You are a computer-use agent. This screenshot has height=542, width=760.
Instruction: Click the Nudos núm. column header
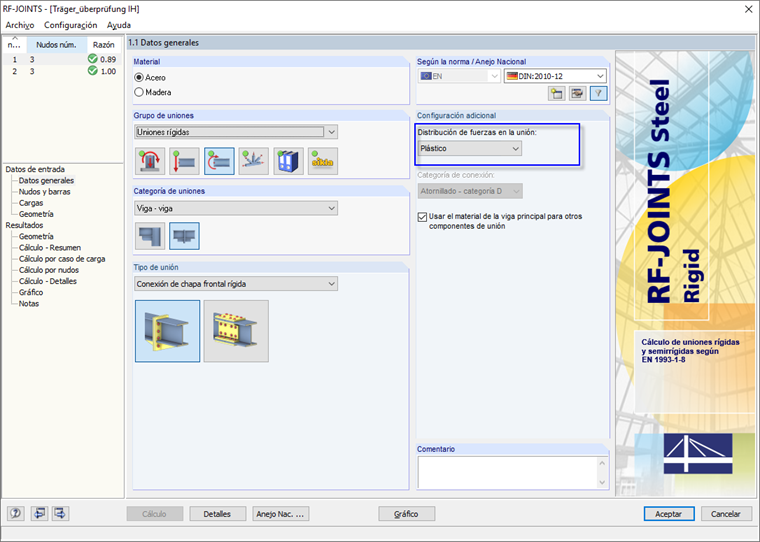click(x=56, y=45)
